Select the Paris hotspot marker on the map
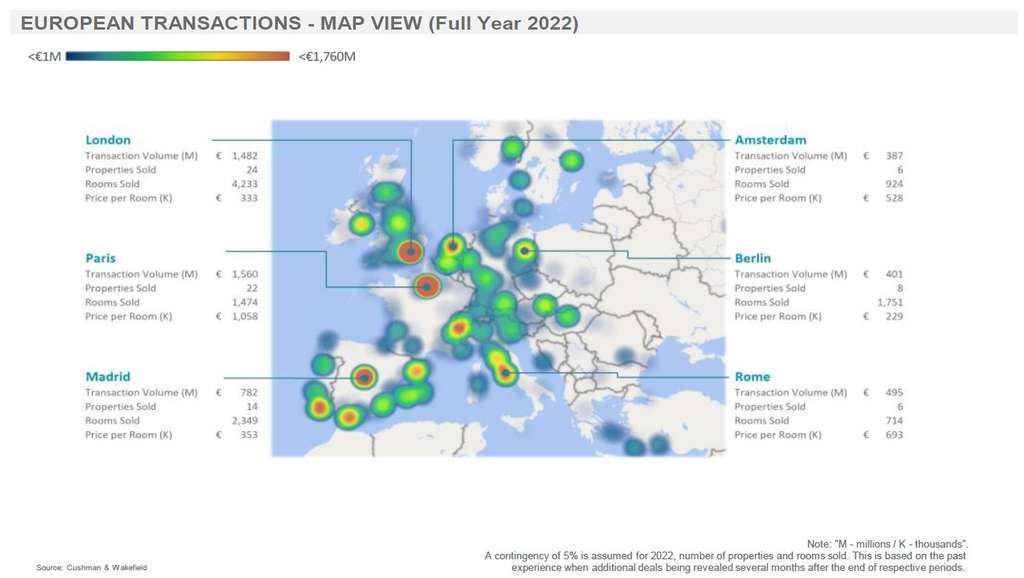Viewport: 1024px width, 578px height. (427, 287)
